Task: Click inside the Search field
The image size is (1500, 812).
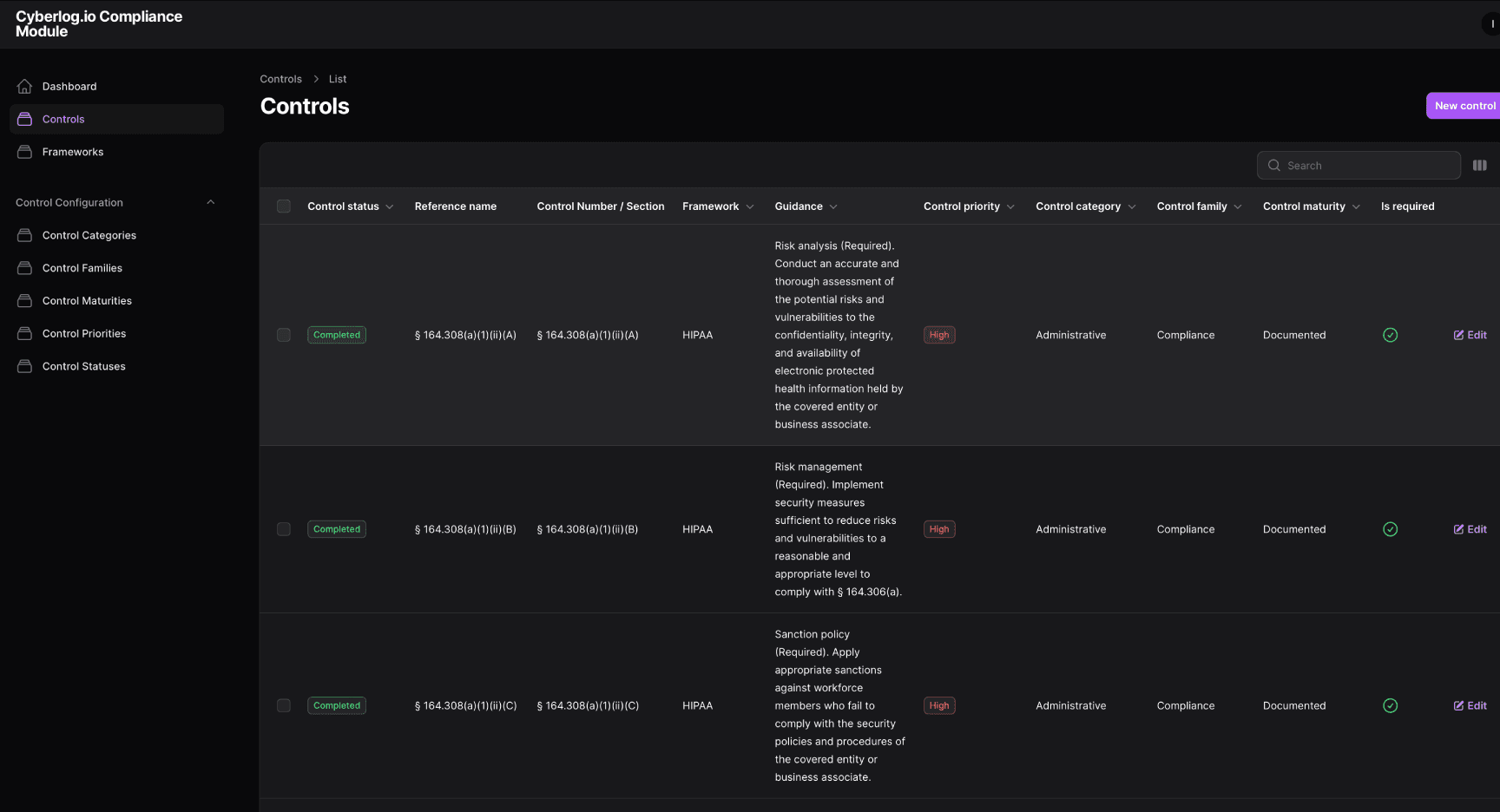Action: pos(1359,165)
